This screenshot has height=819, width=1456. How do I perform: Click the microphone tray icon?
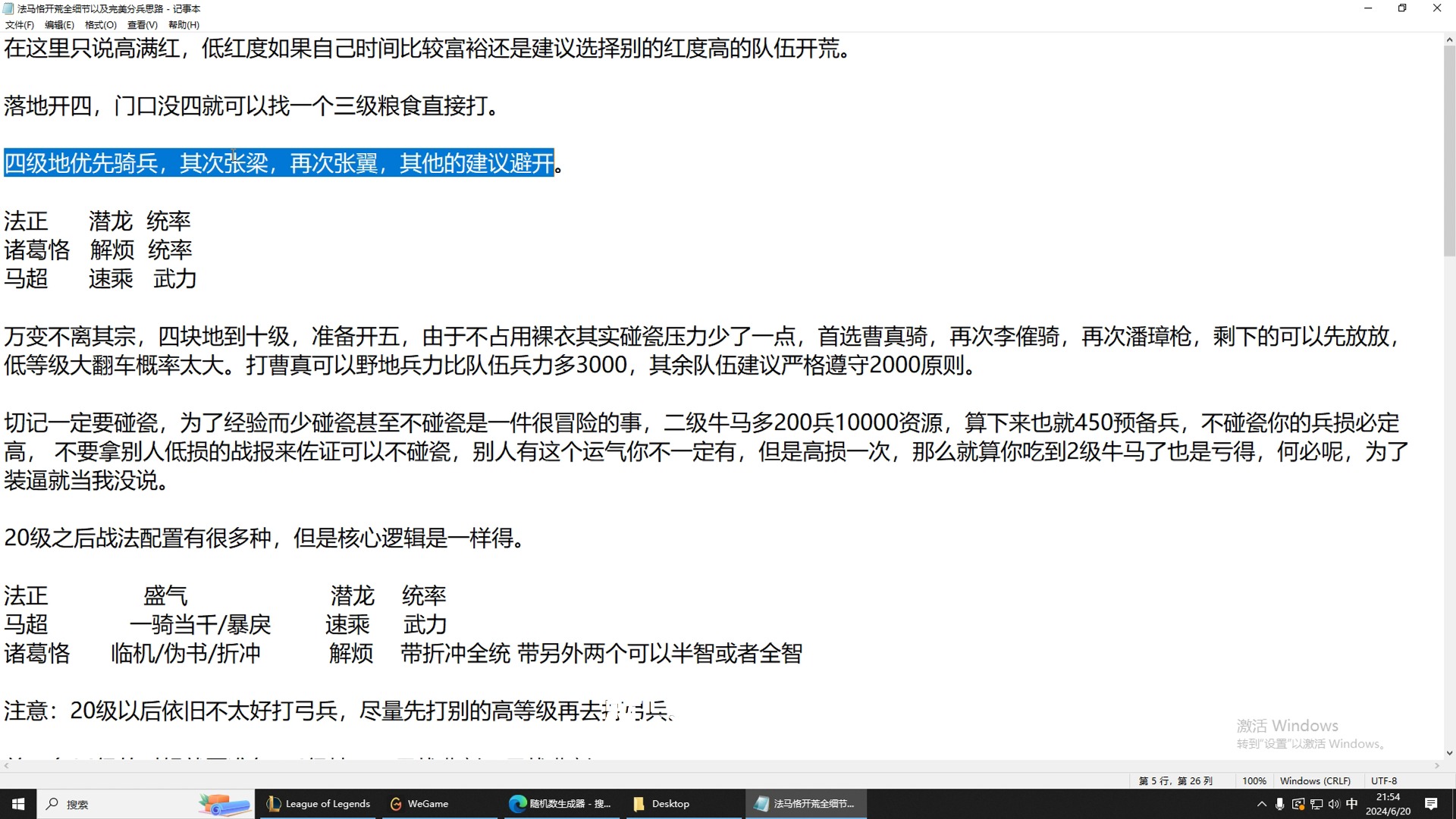pos(1280,804)
